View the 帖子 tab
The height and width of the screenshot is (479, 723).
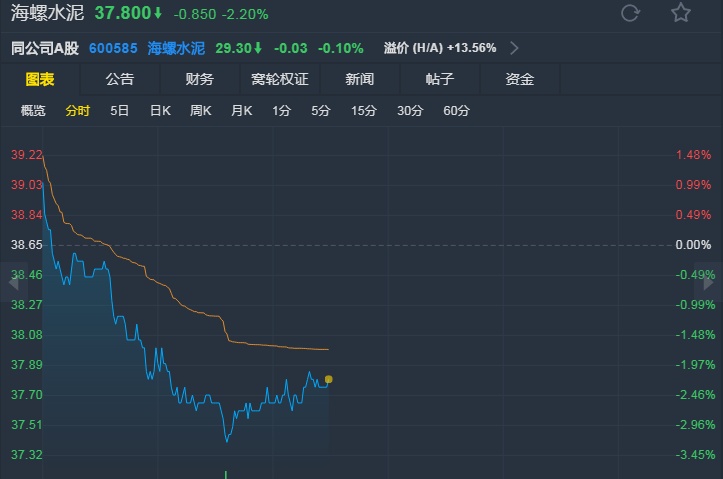click(x=440, y=79)
